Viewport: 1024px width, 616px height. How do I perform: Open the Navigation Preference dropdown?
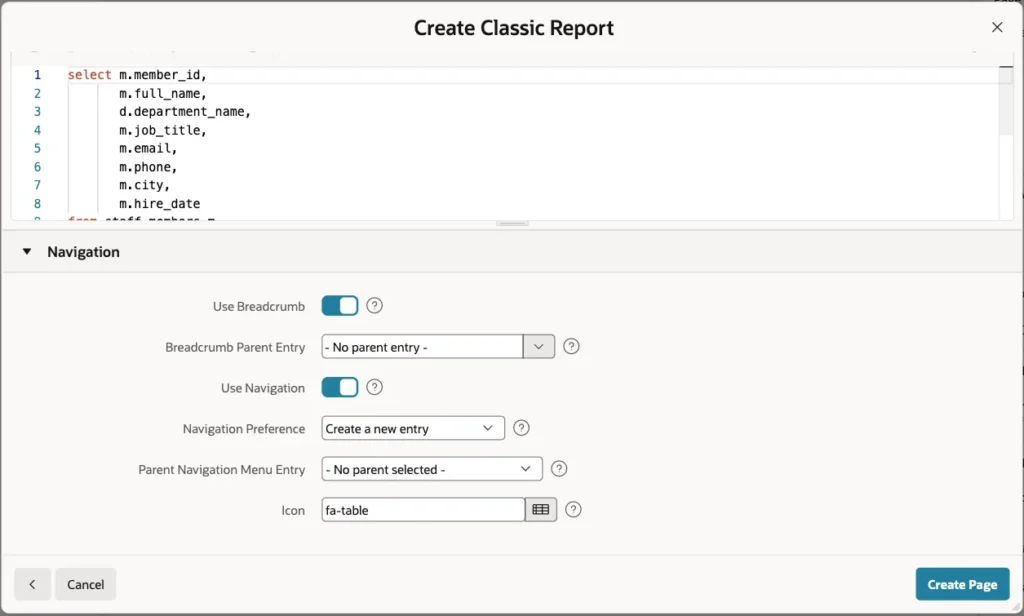[413, 429]
